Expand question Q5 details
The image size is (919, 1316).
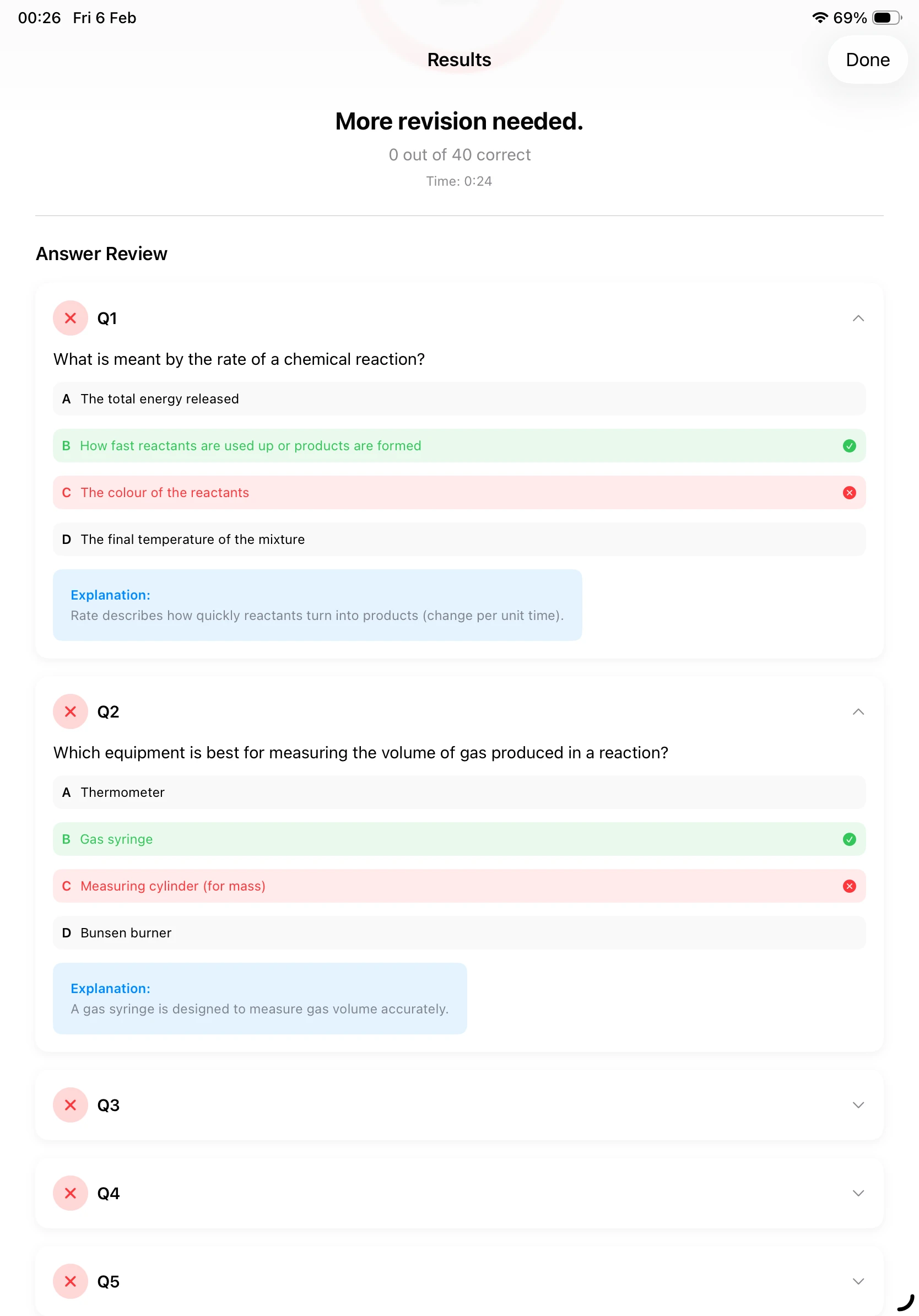point(858,1282)
